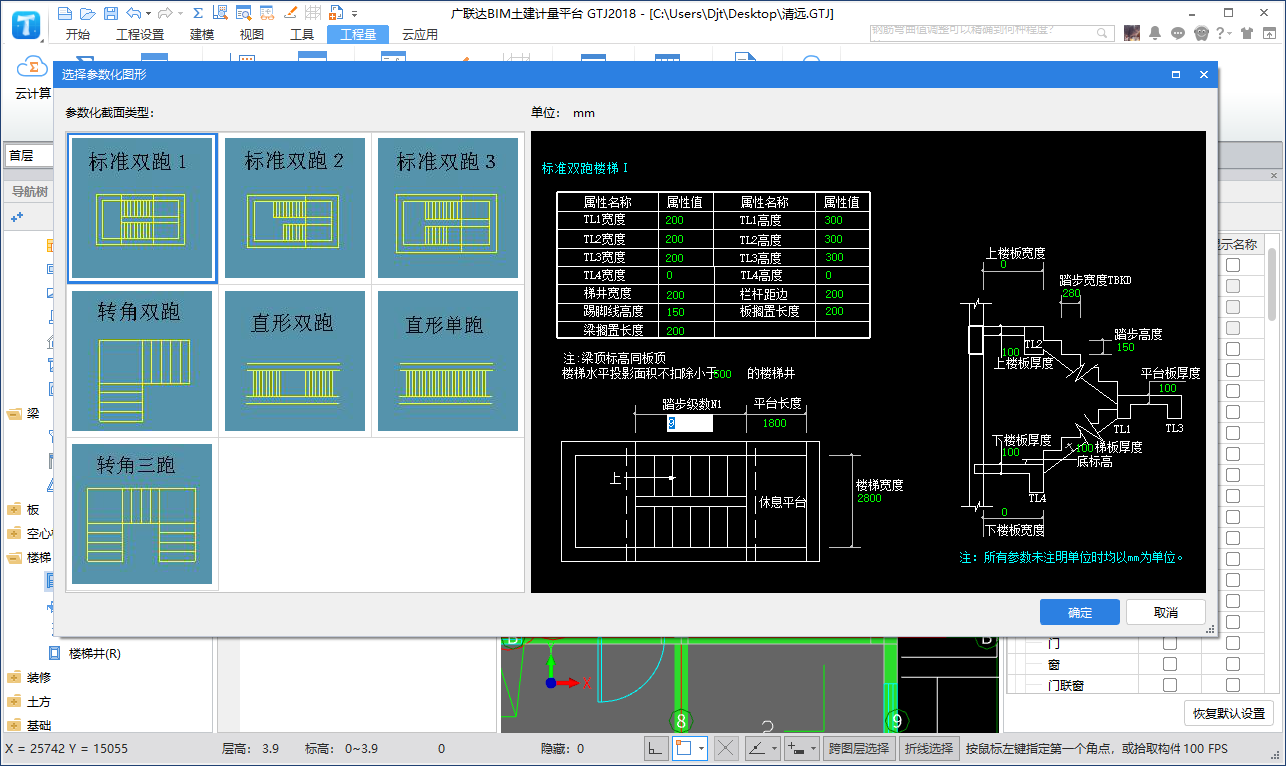Click the cloud calculation 云计算 icon
The height and width of the screenshot is (766, 1286).
[x=33, y=75]
